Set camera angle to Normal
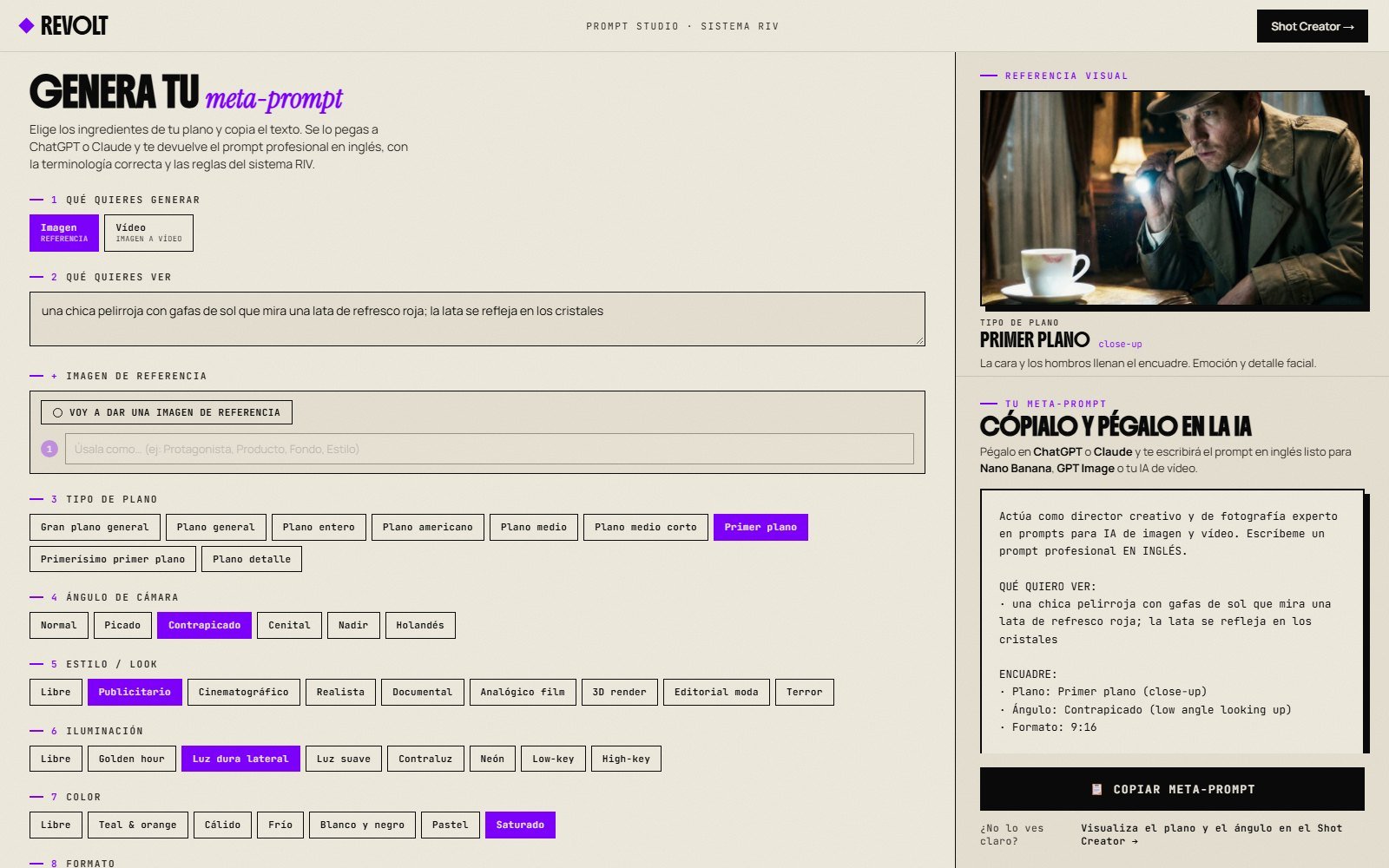This screenshot has height=868, width=1389. 59,625
